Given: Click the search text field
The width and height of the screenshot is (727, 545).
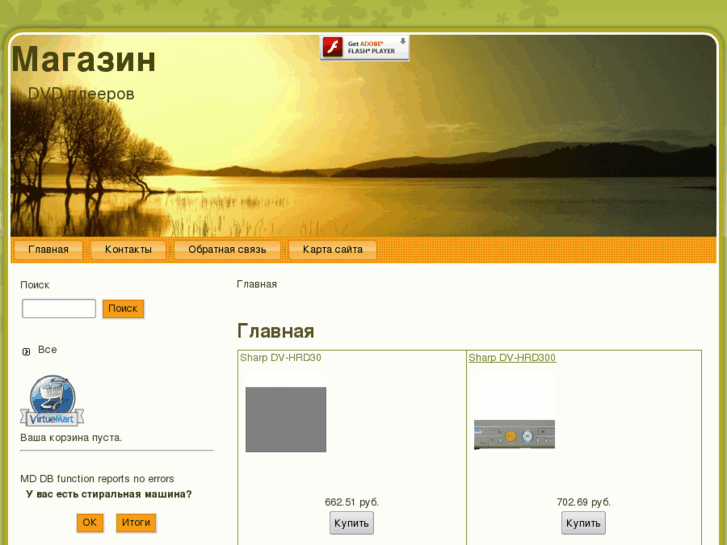Looking at the screenshot, I should click(59, 308).
